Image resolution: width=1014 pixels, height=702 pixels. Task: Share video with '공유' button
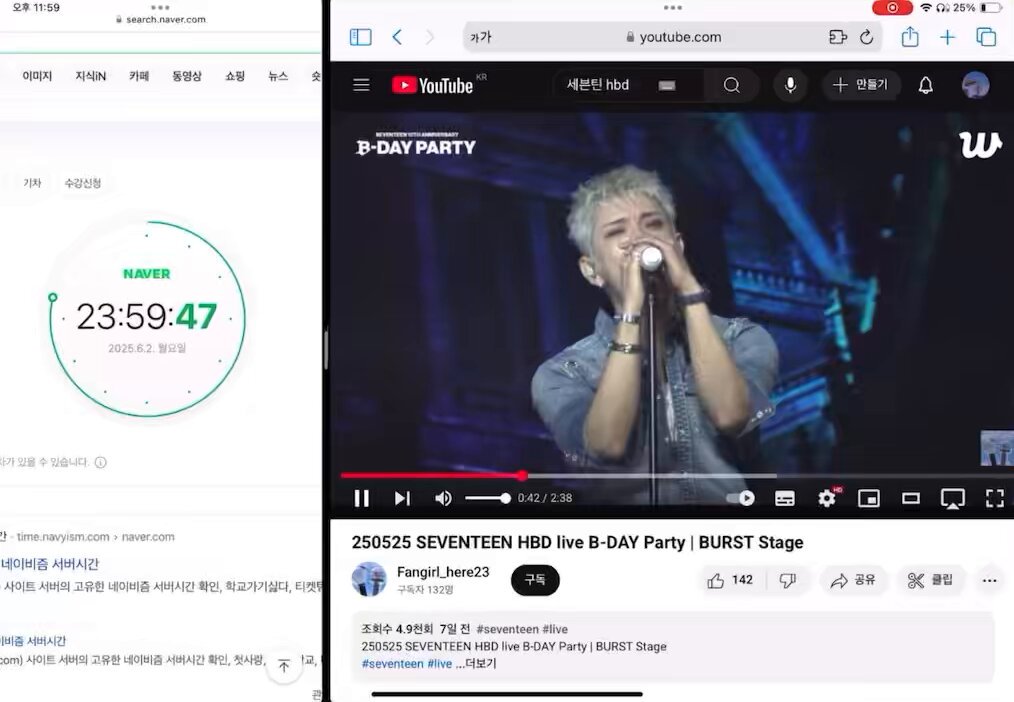pos(853,580)
